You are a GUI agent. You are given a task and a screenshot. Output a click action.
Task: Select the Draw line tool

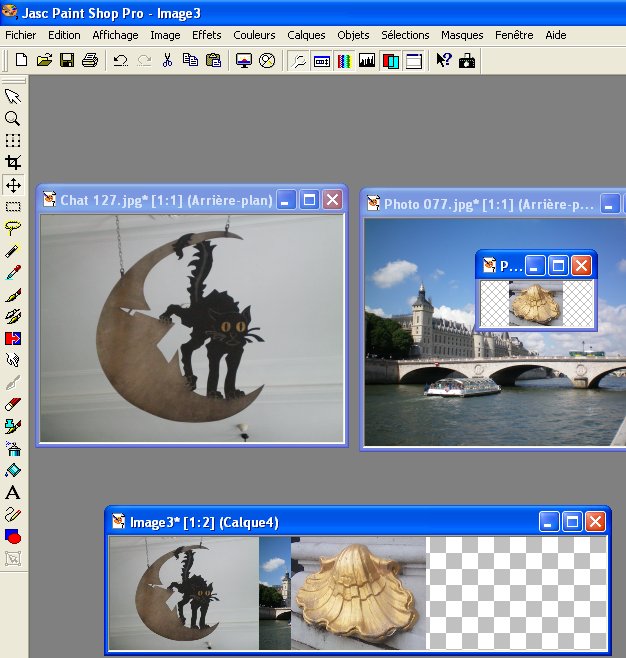pyautogui.click(x=13, y=514)
